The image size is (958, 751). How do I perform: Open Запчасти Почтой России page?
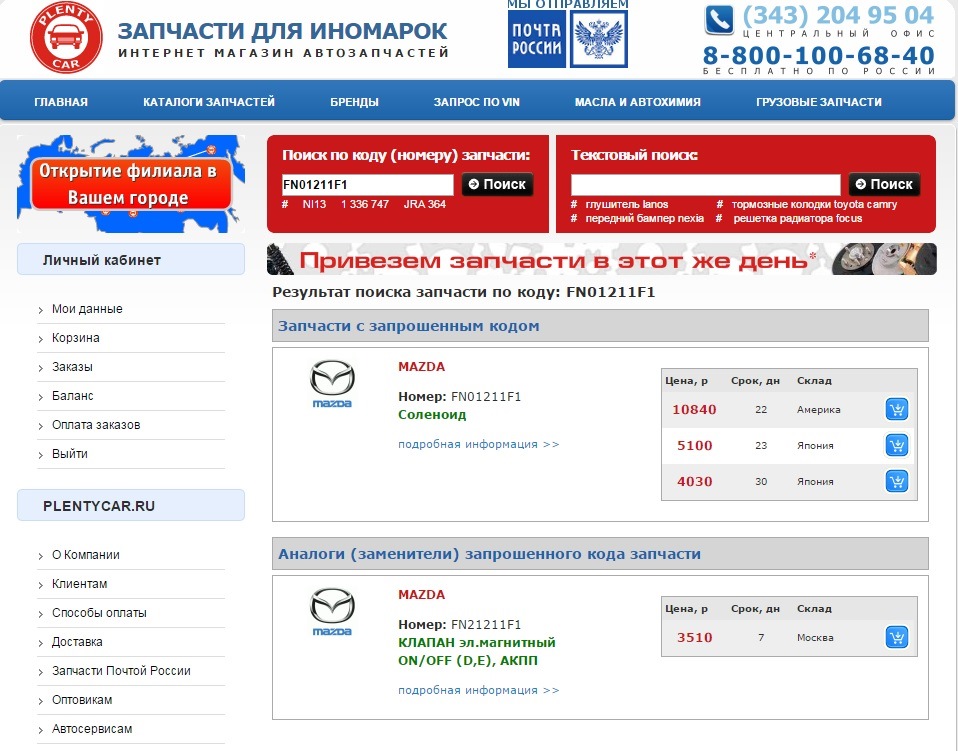point(121,671)
